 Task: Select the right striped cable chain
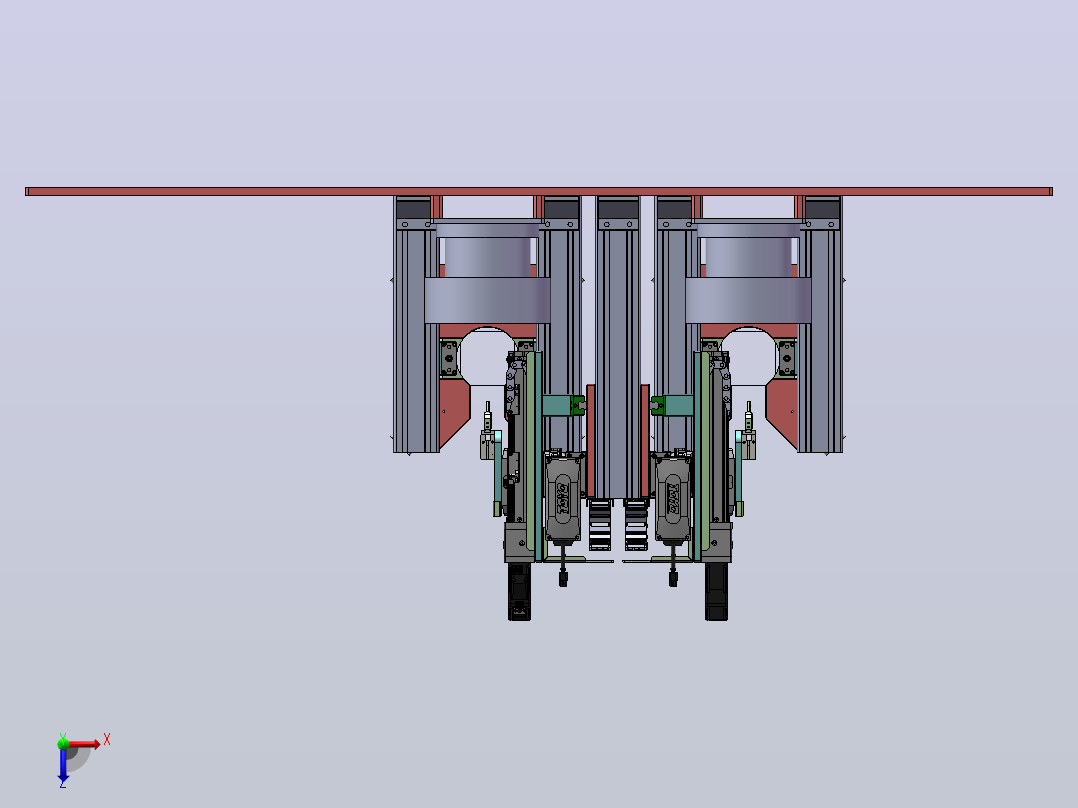point(636,525)
